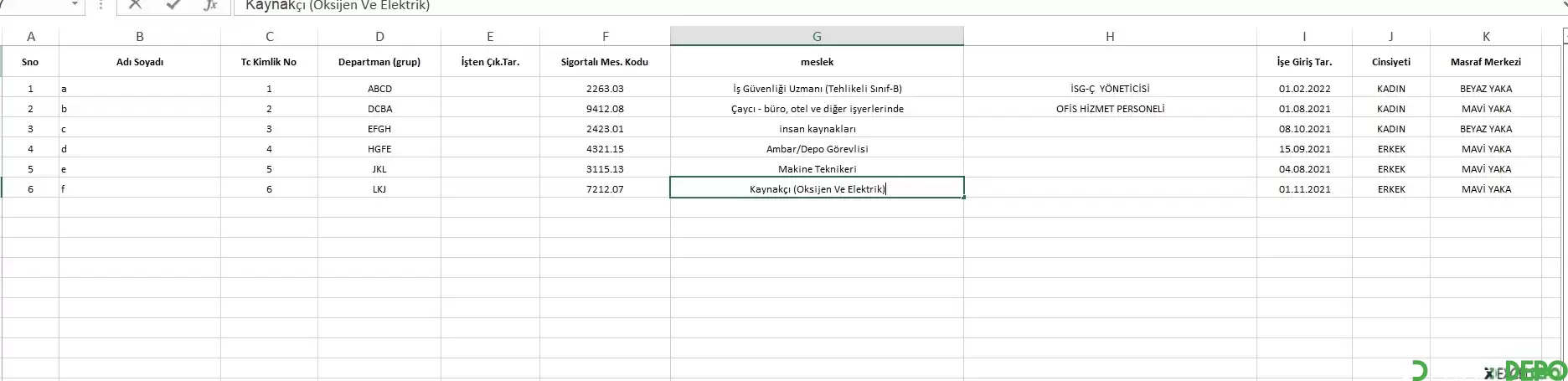The height and width of the screenshot is (381, 1568).
Task: Select the Cinsiyeti header cell
Action: (x=1390, y=62)
